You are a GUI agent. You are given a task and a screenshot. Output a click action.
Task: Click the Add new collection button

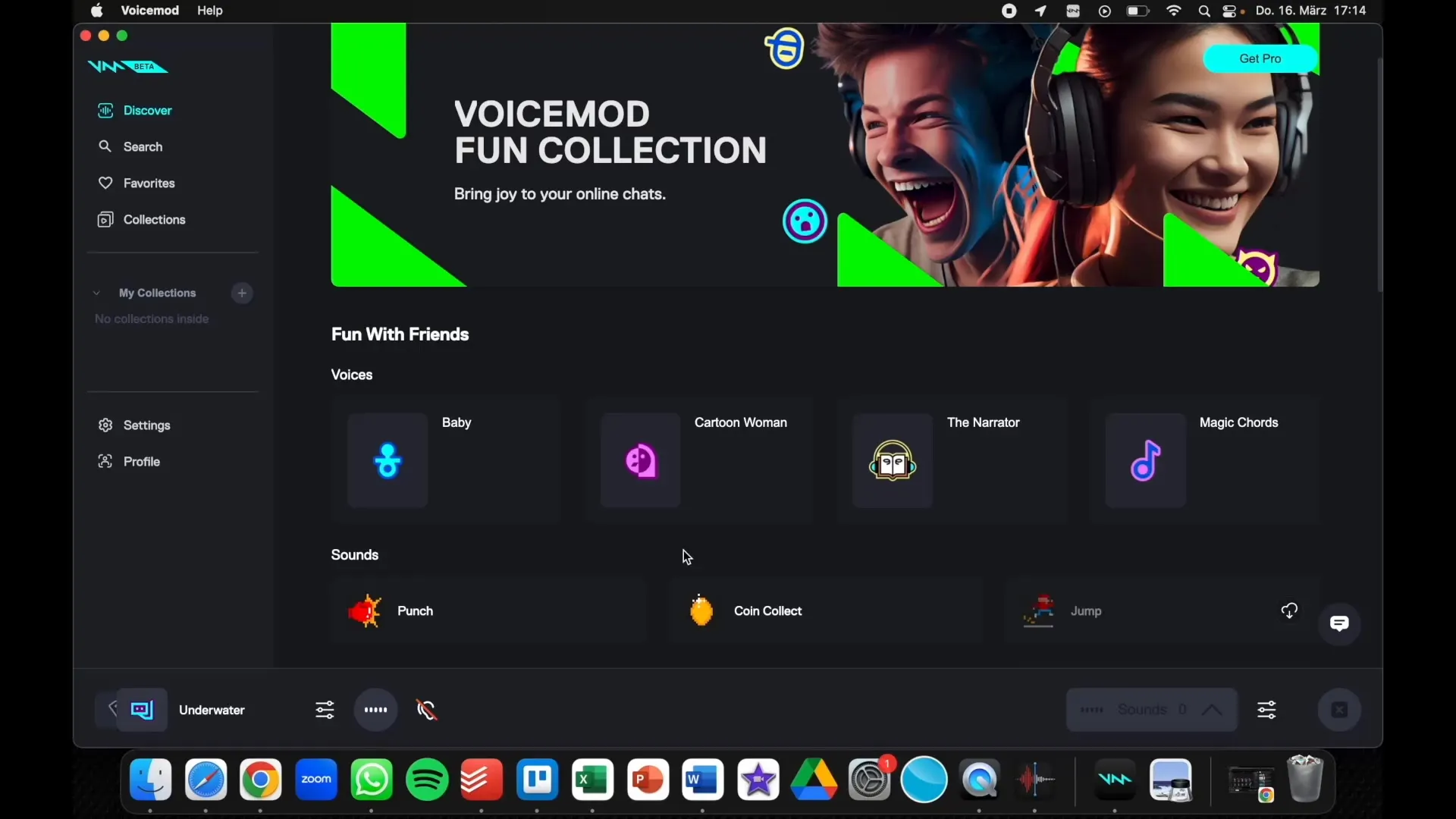242,292
